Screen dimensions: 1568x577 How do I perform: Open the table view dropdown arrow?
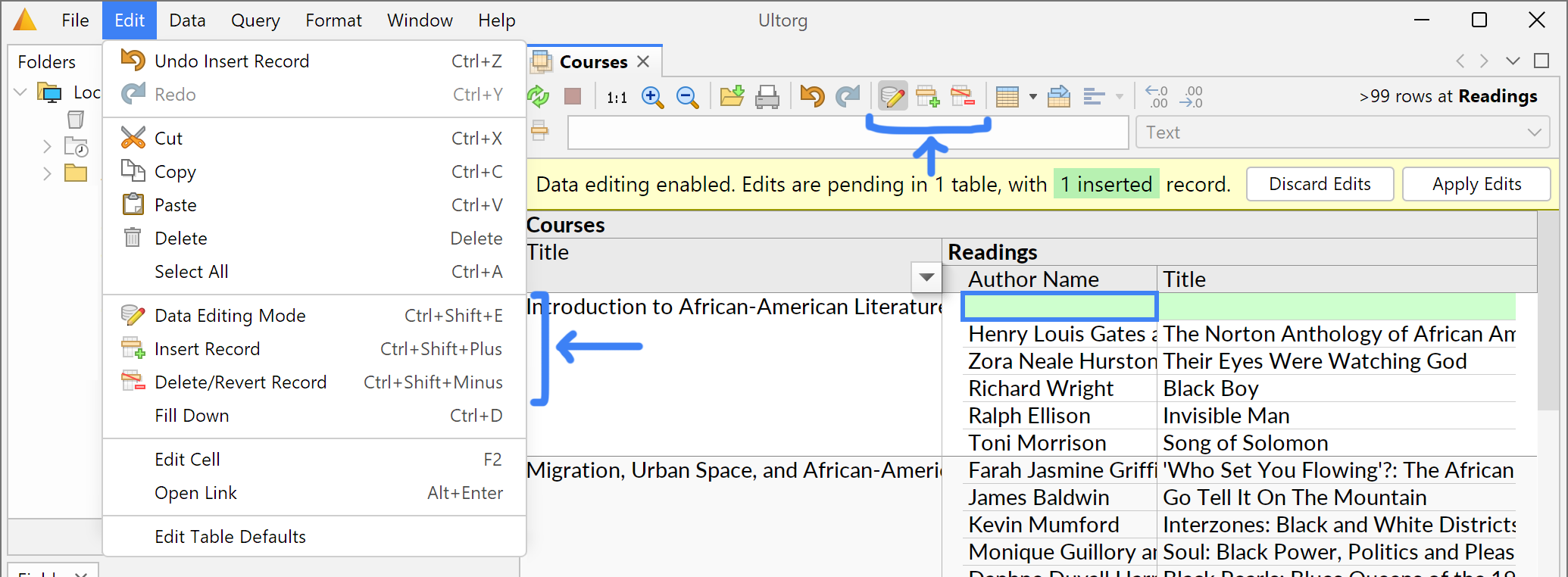1032,97
